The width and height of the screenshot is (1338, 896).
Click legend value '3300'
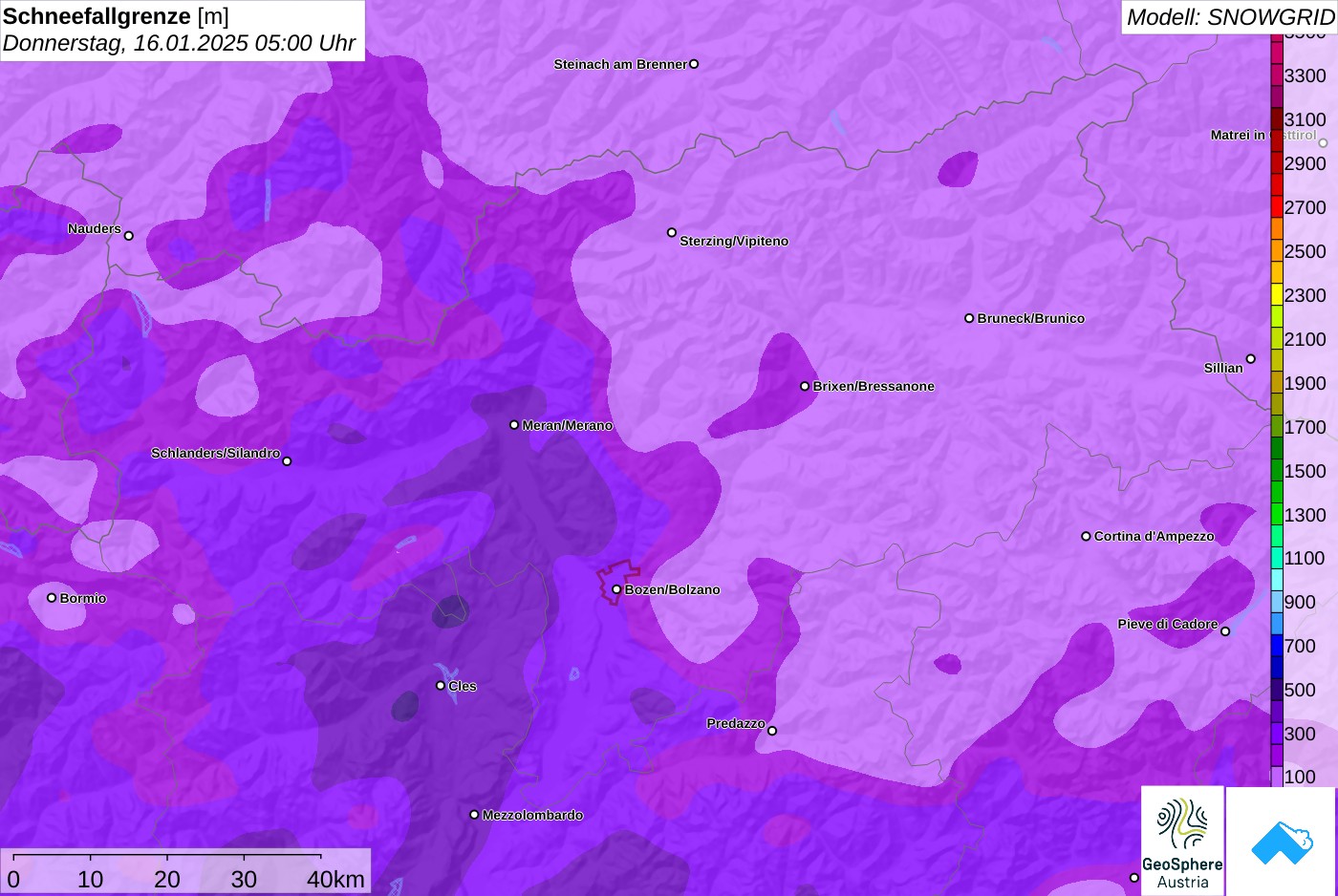pos(1305,75)
